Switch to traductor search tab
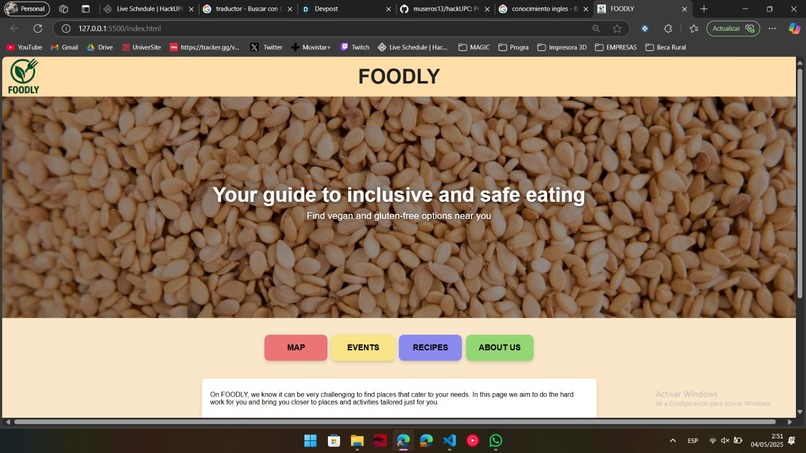The height and width of the screenshot is (453, 806). tap(248, 9)
